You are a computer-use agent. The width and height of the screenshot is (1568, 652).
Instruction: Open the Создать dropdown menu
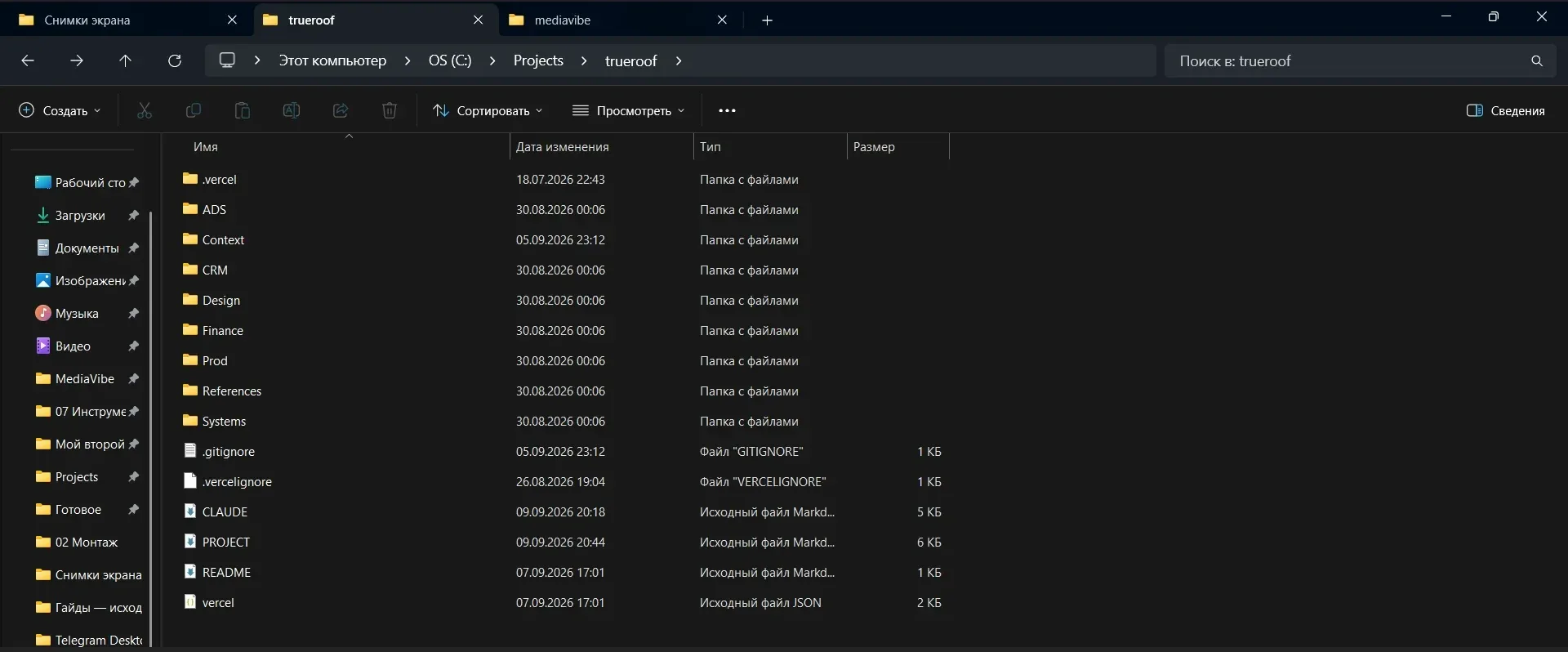point(60,110)
